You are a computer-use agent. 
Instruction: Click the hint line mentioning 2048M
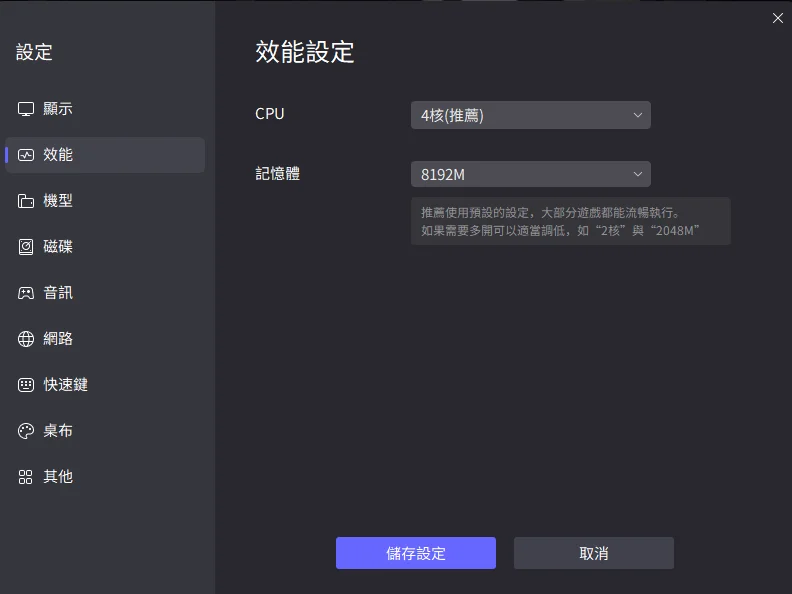tap(560, 230)
